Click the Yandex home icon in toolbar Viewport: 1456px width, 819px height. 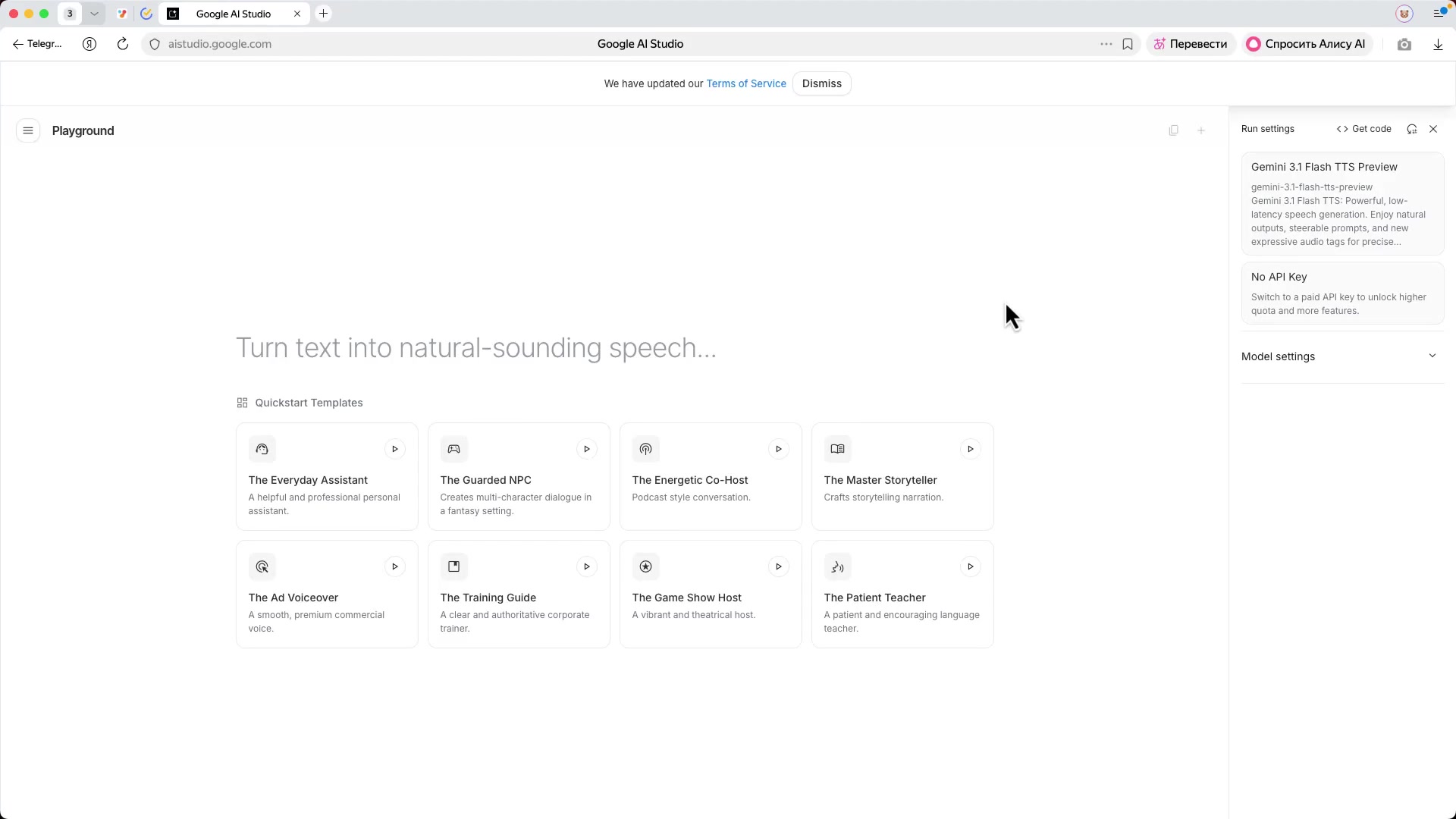[x=89, y=44]
